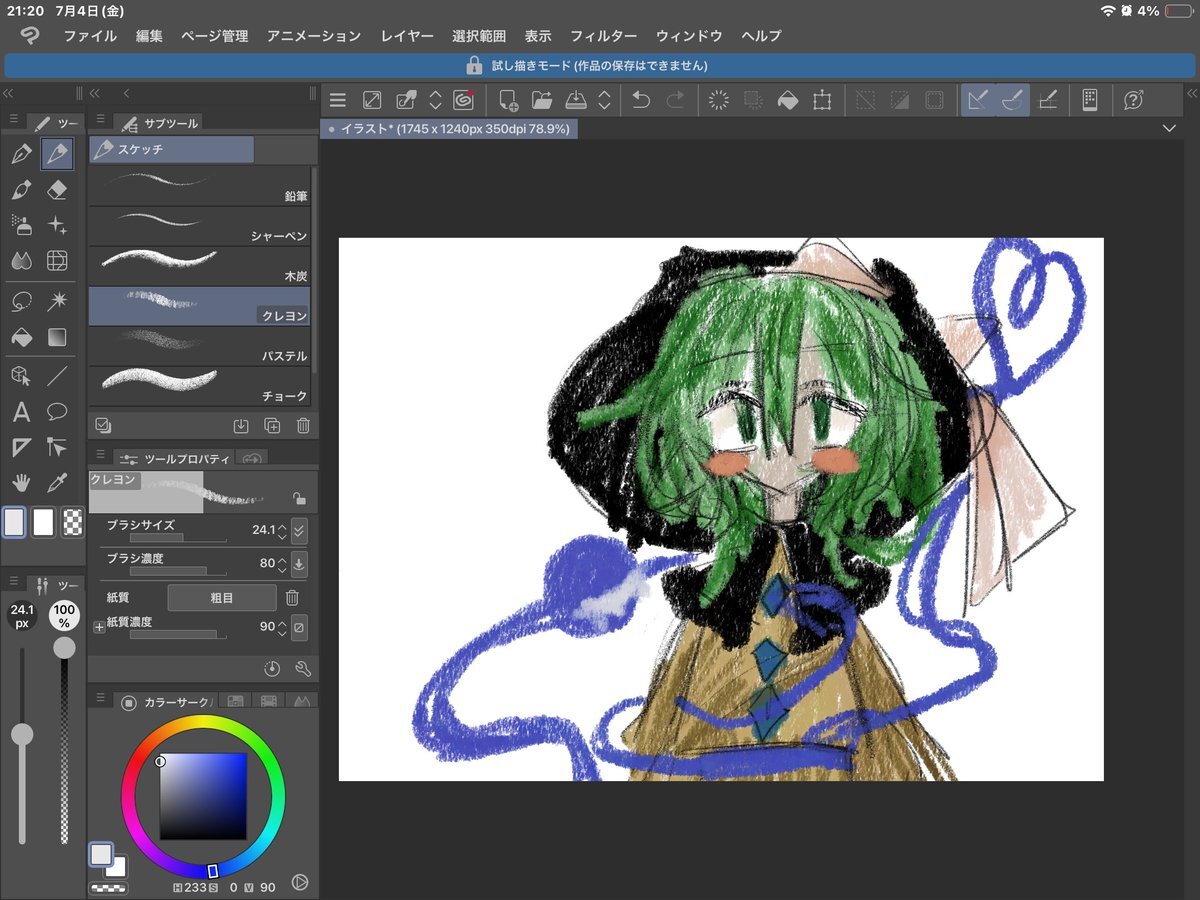Select the sparkle Decoration tool
Viewport: 1200px width, 900px height.
58,225
